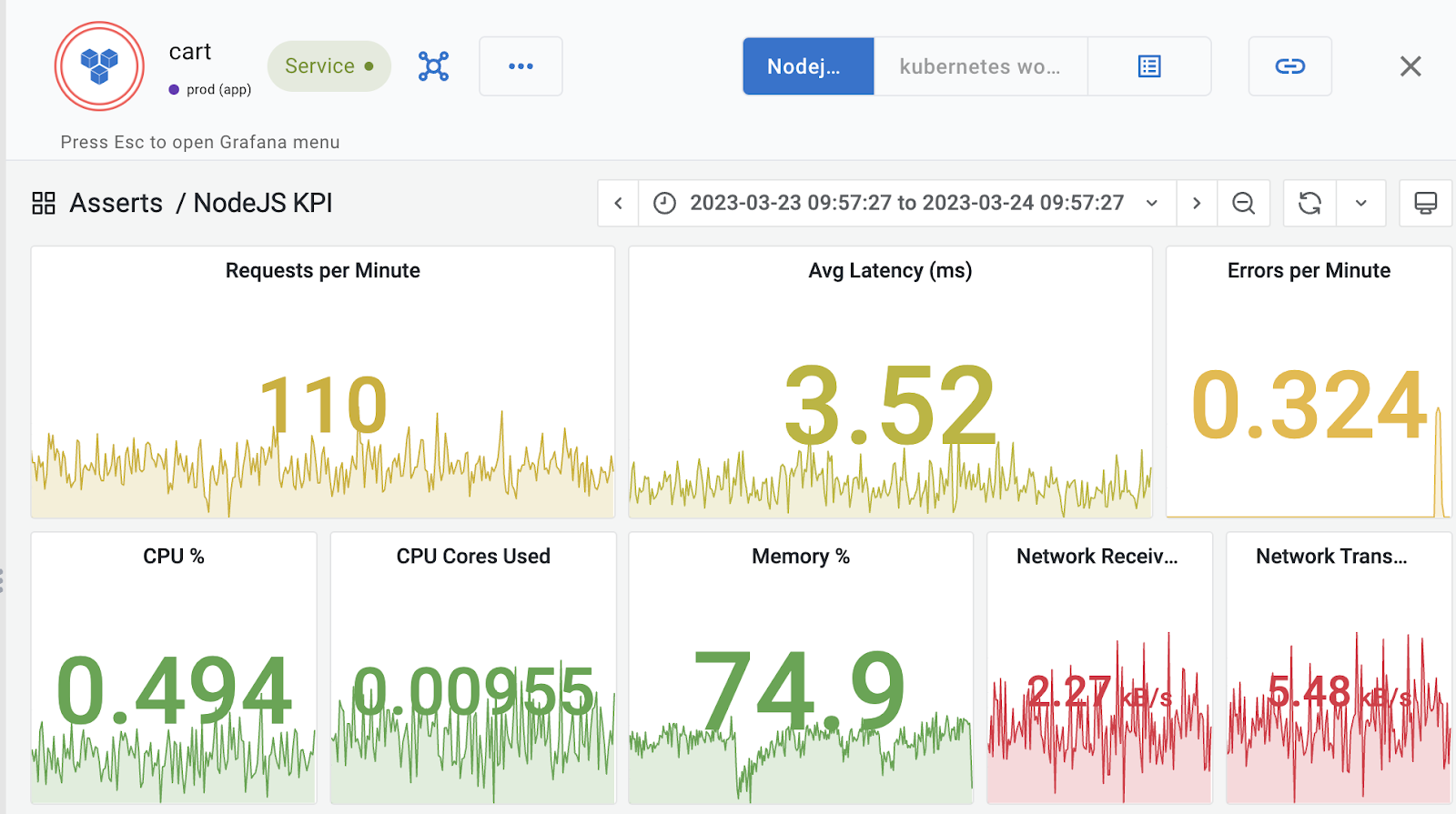The width and height of the screenshot is (1456, 814).
Task: Shift time range backward
Action: click(619, 203)
